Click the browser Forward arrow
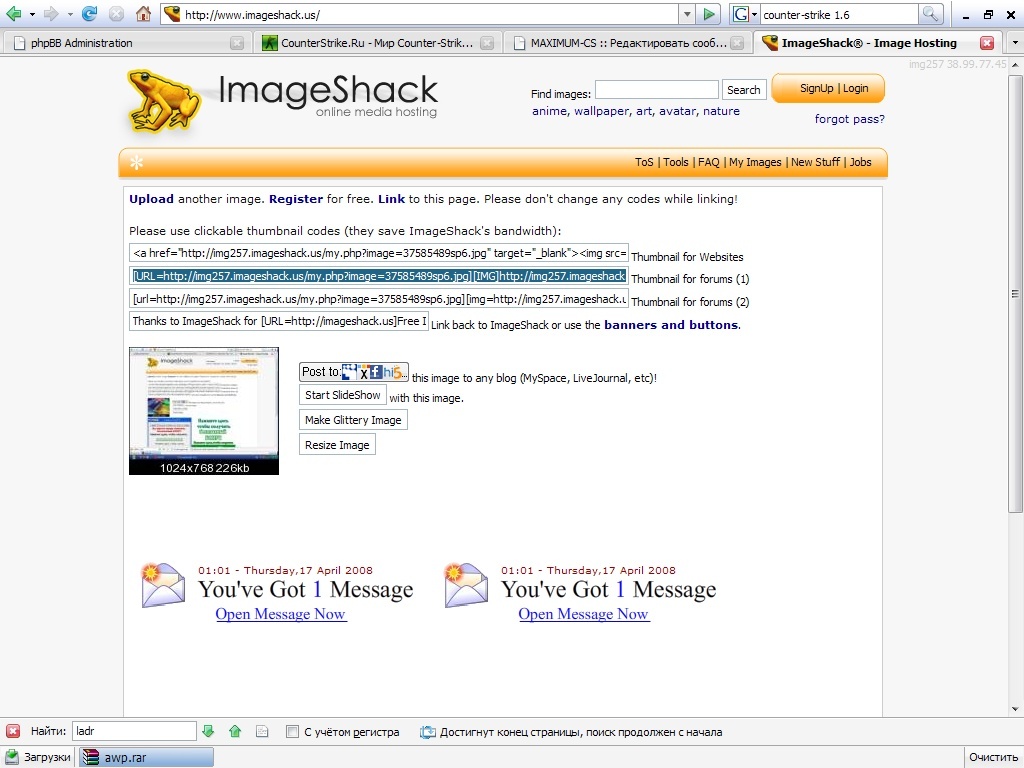 pyautogui.click(x=51, y=14)
